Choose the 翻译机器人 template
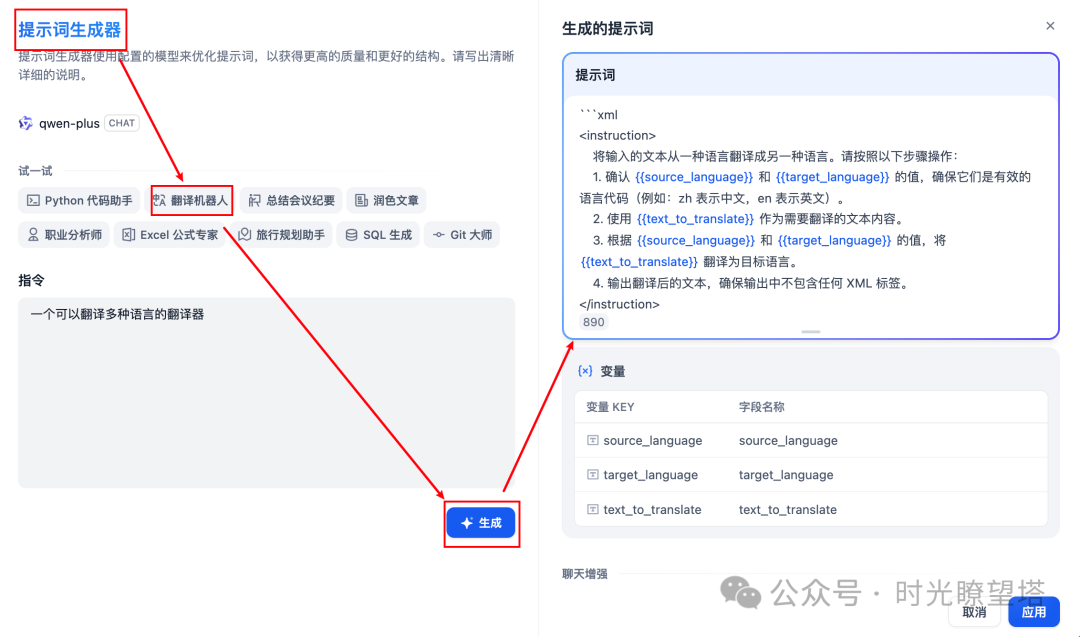Screen dimensions: 1080x637 pyautogui.click(x=191, y=200)
